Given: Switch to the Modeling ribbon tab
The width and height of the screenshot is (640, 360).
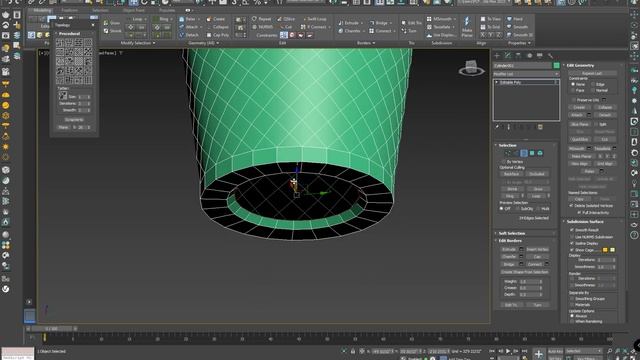Looking at the screenshot, I should [x=42, y=10].
